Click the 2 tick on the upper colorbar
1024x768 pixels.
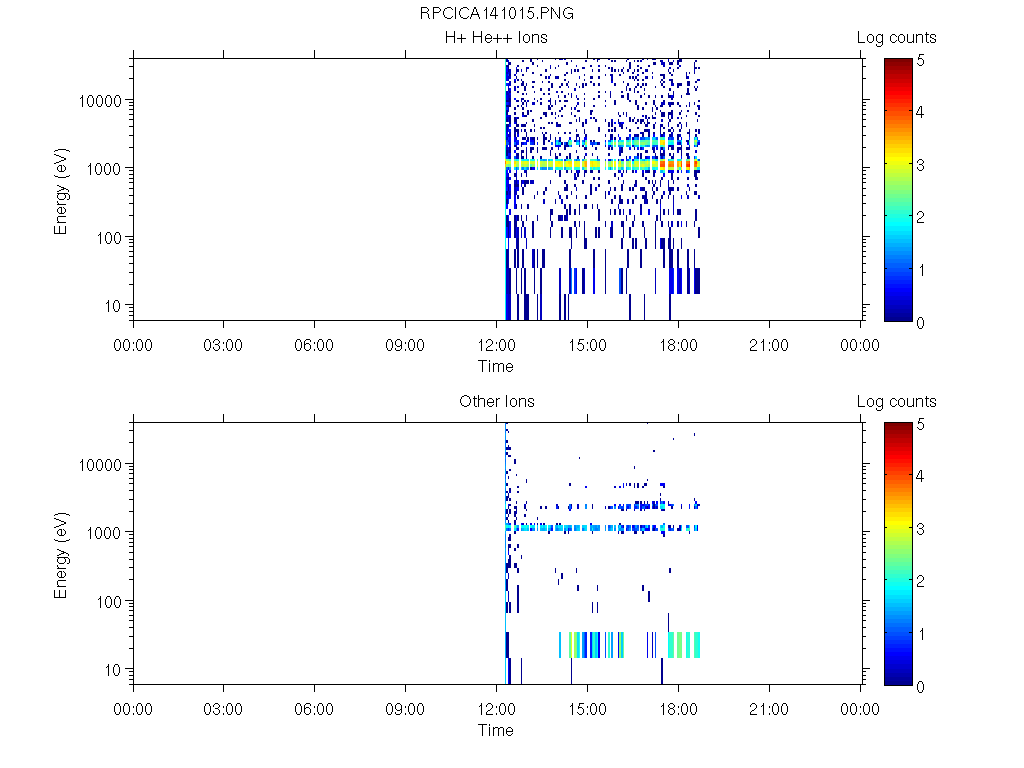[x=920, y=217]
